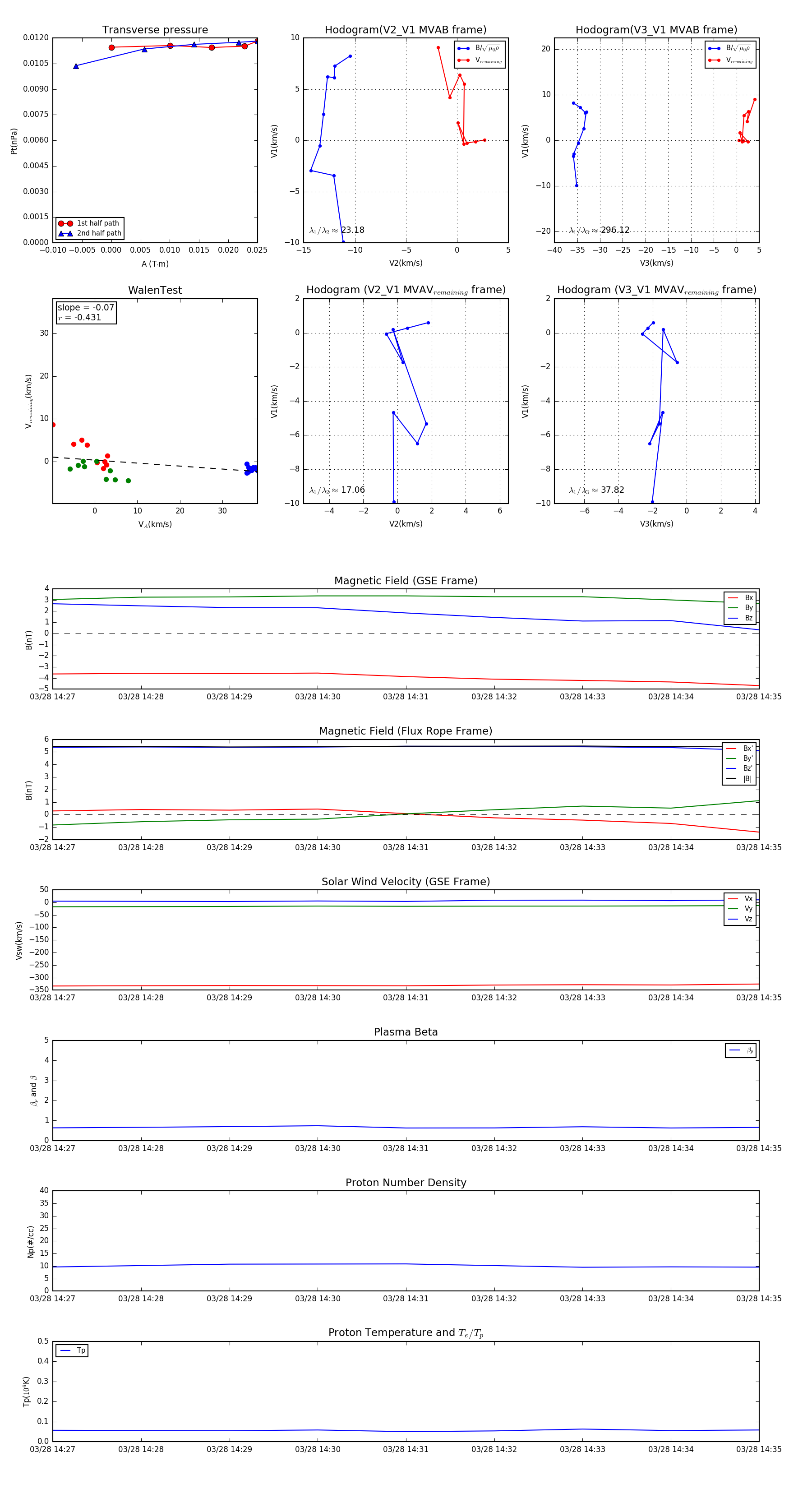Click the WalenTest plot title
Viewport: 812px width, 1489px height.
click(x=155, y=290)
